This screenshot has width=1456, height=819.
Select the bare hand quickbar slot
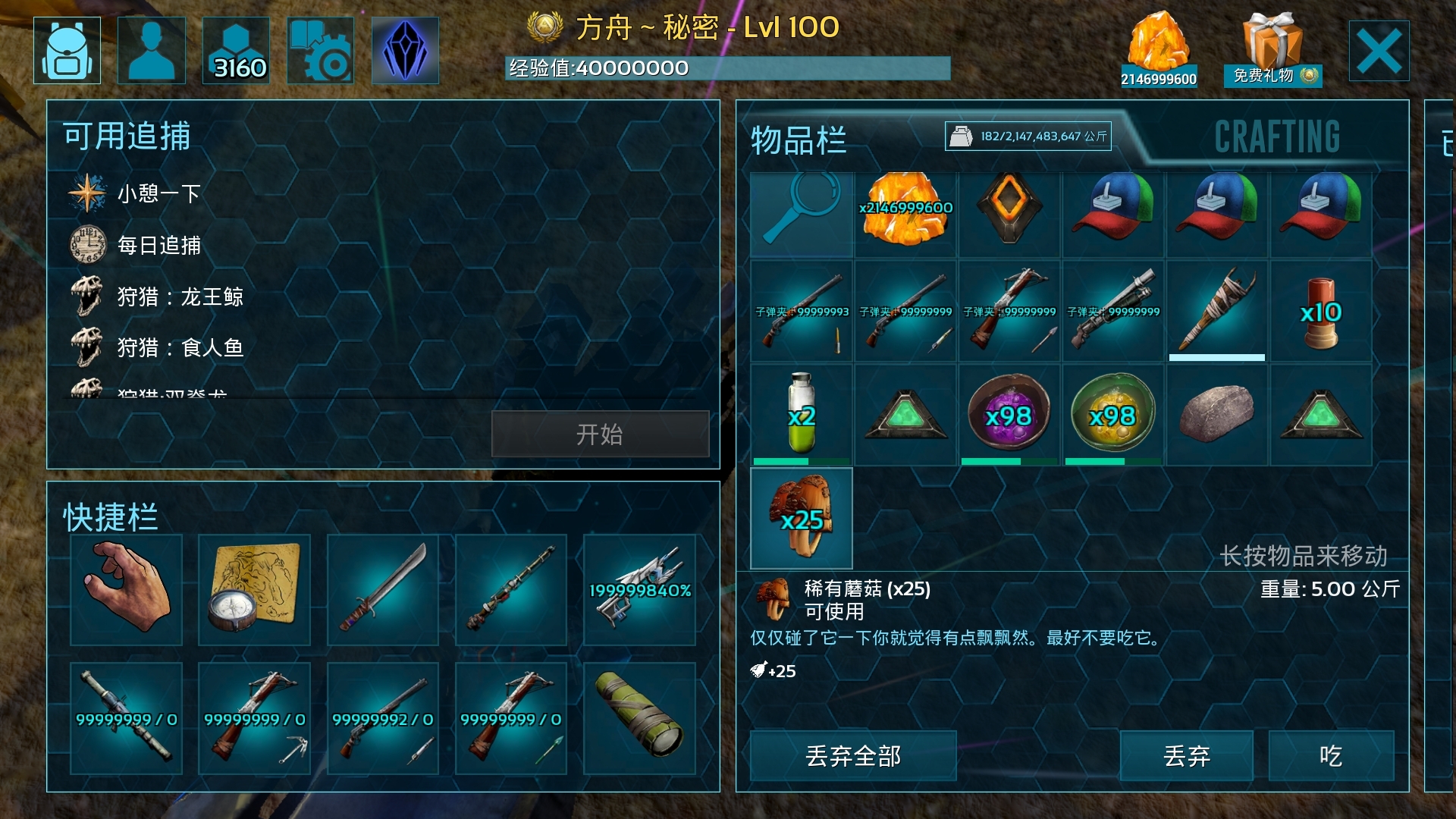click(127, 590)
